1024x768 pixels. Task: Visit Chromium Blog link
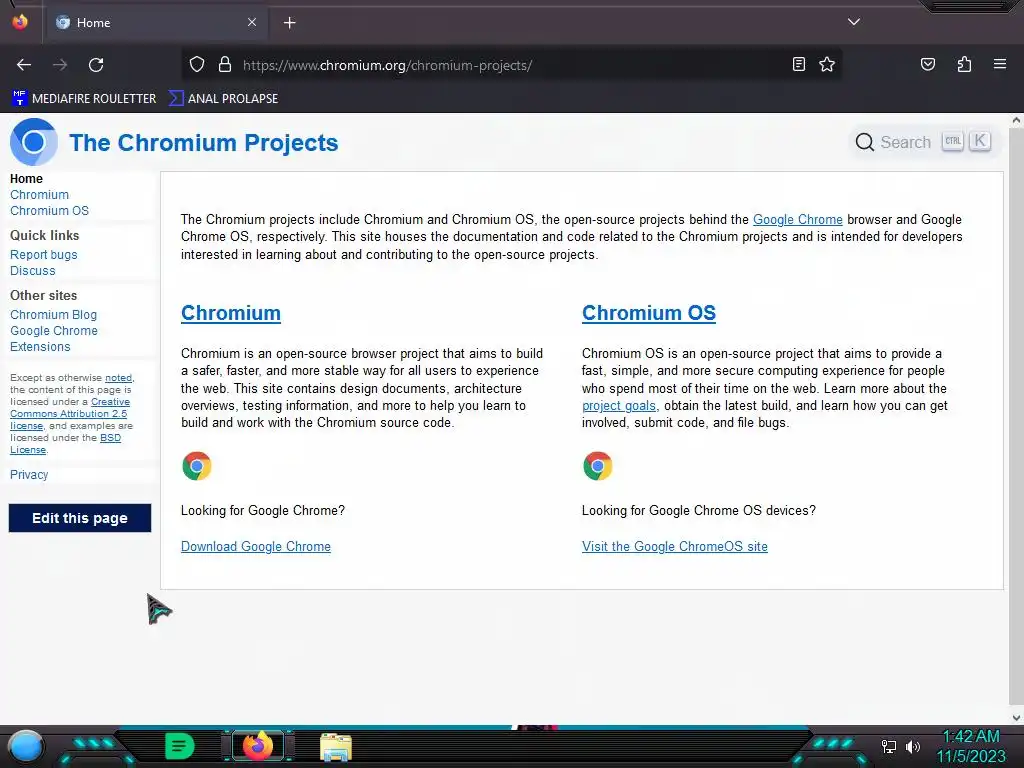[54, 315]
